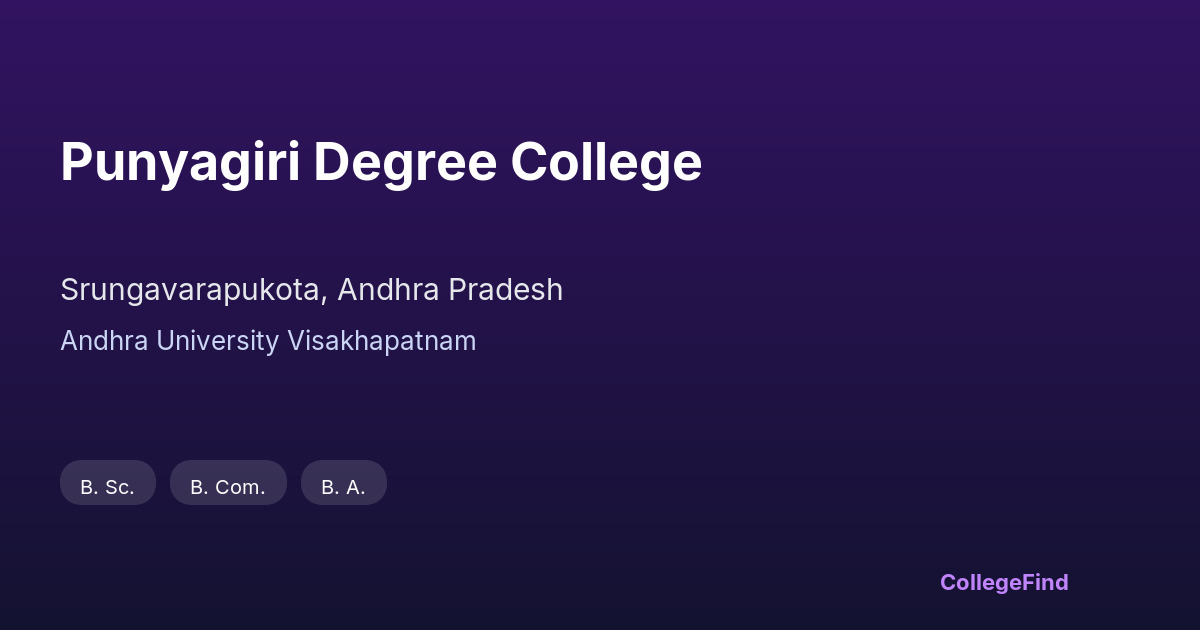Select the B. Sc. course tag
Screen dimensions: 1200x630
[x=108, y=485]
